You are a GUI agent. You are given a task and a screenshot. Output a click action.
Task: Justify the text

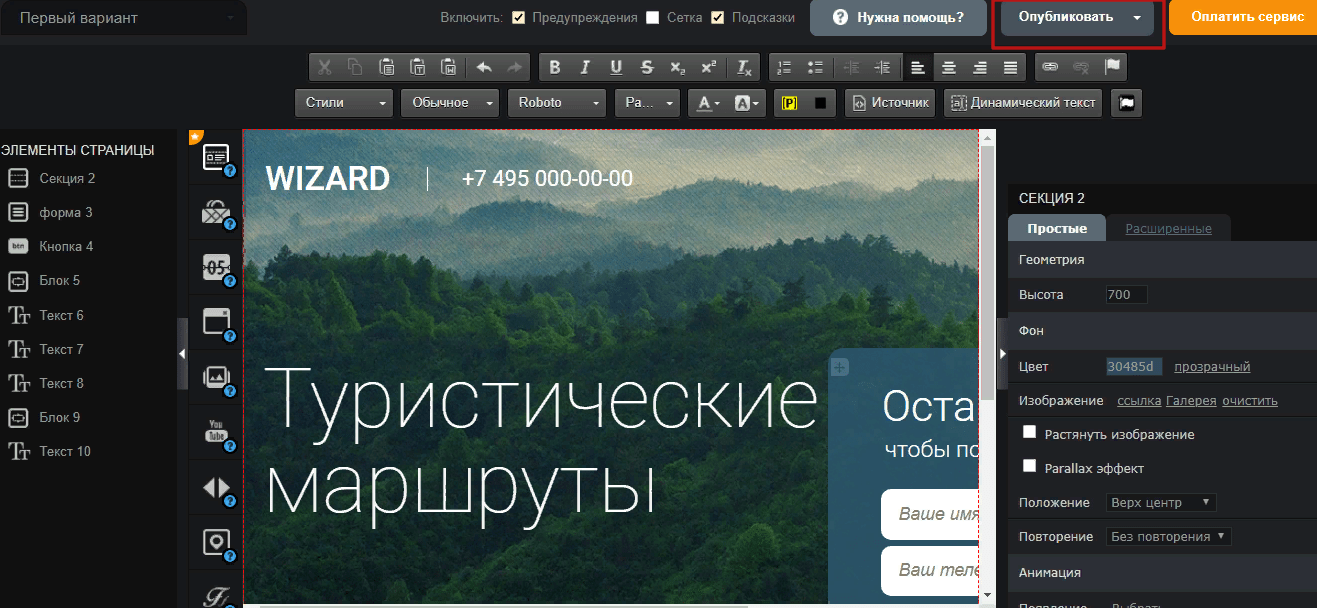click(x=1011, y=67)
